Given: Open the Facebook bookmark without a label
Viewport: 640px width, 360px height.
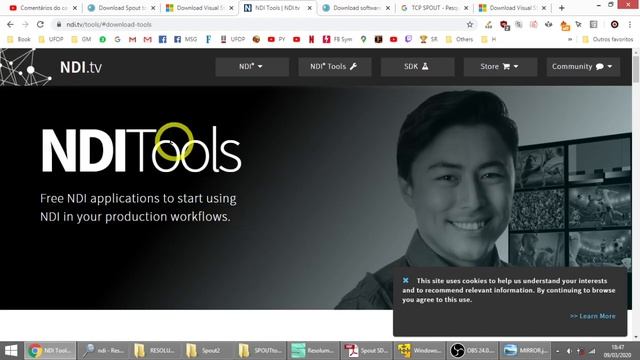Looking at the screenshot, I should (162, 39).
